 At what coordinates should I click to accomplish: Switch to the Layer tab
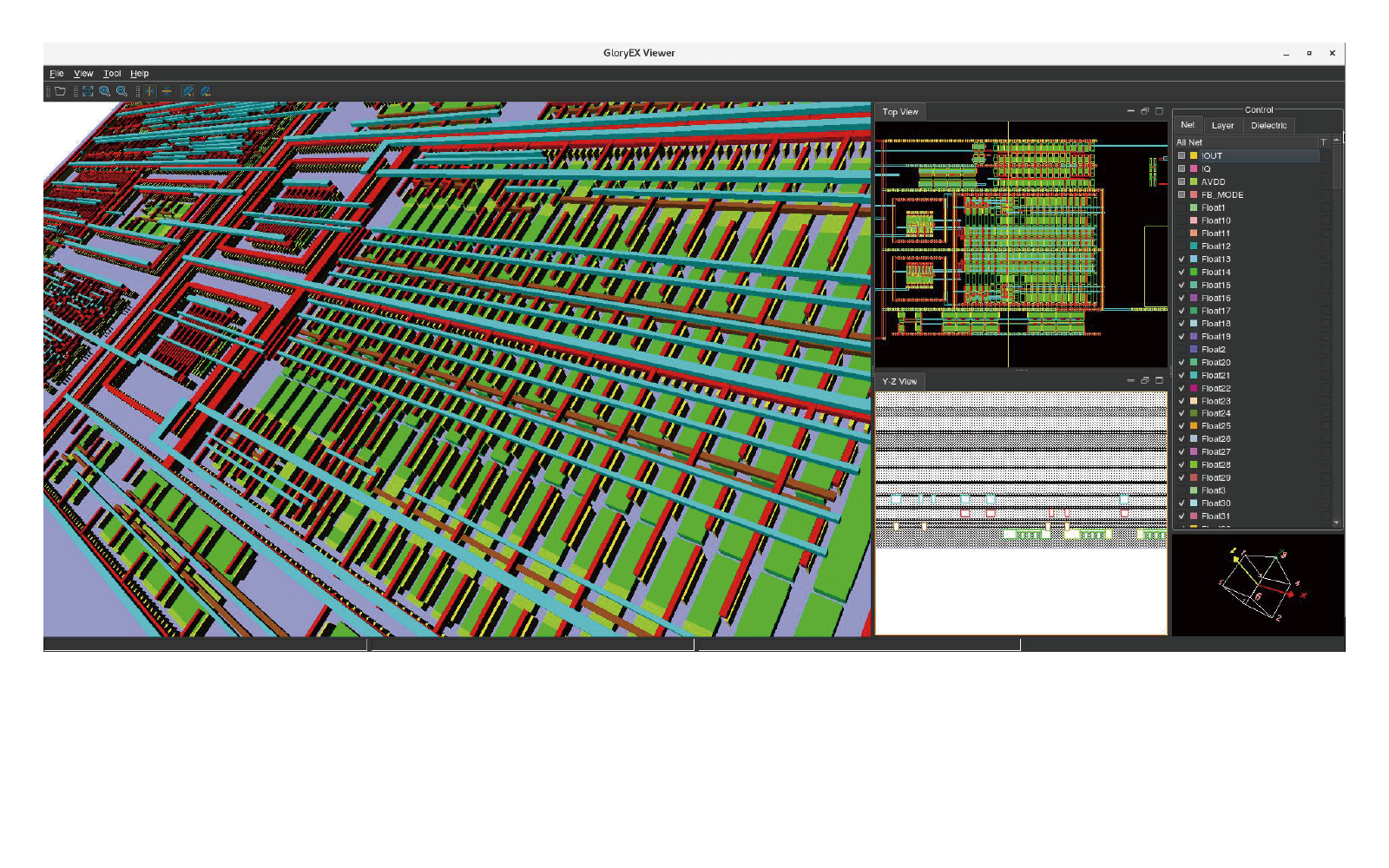click(1222, 126)
